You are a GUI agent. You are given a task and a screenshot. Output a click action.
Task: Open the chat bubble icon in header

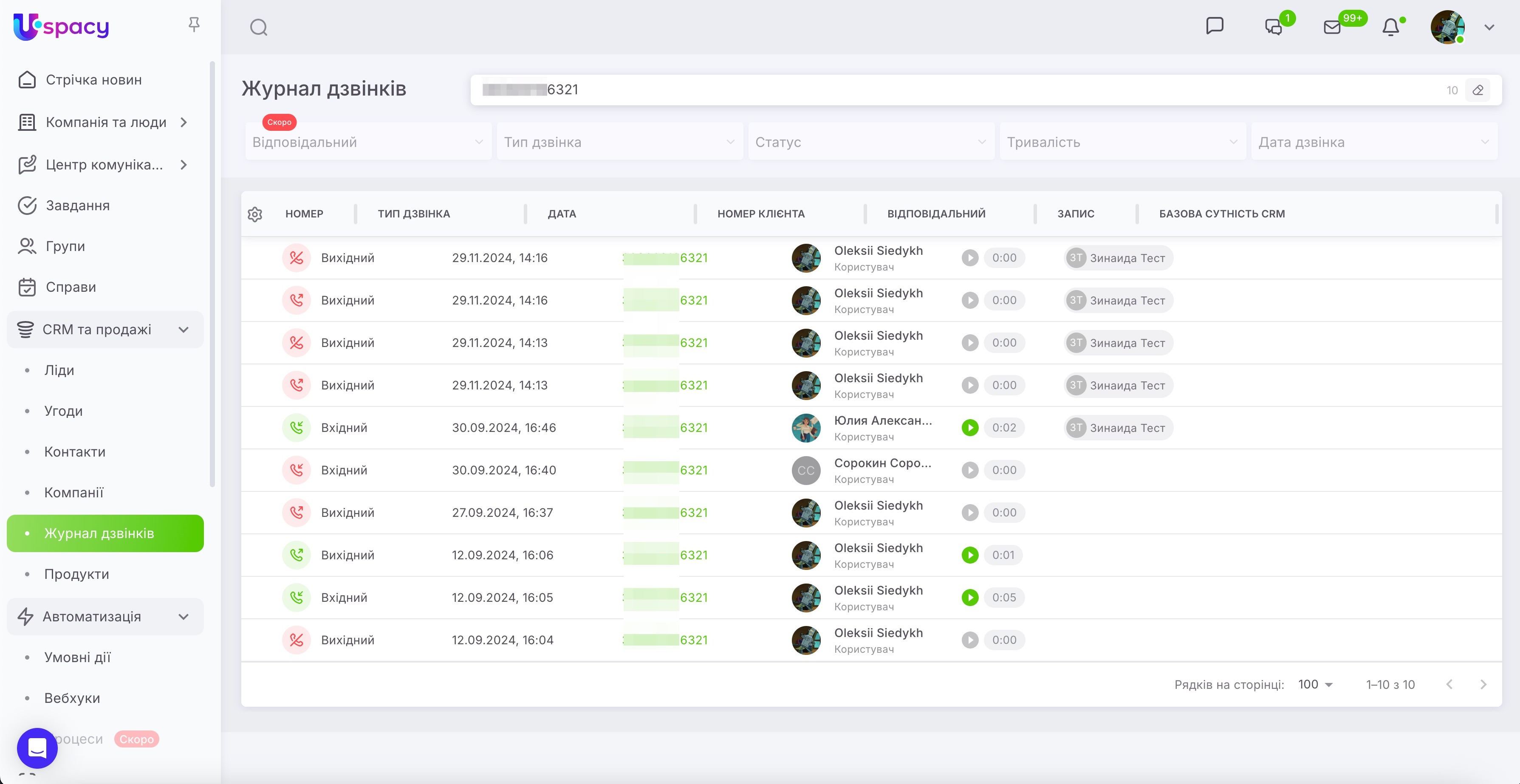[x=1215, y=25]
